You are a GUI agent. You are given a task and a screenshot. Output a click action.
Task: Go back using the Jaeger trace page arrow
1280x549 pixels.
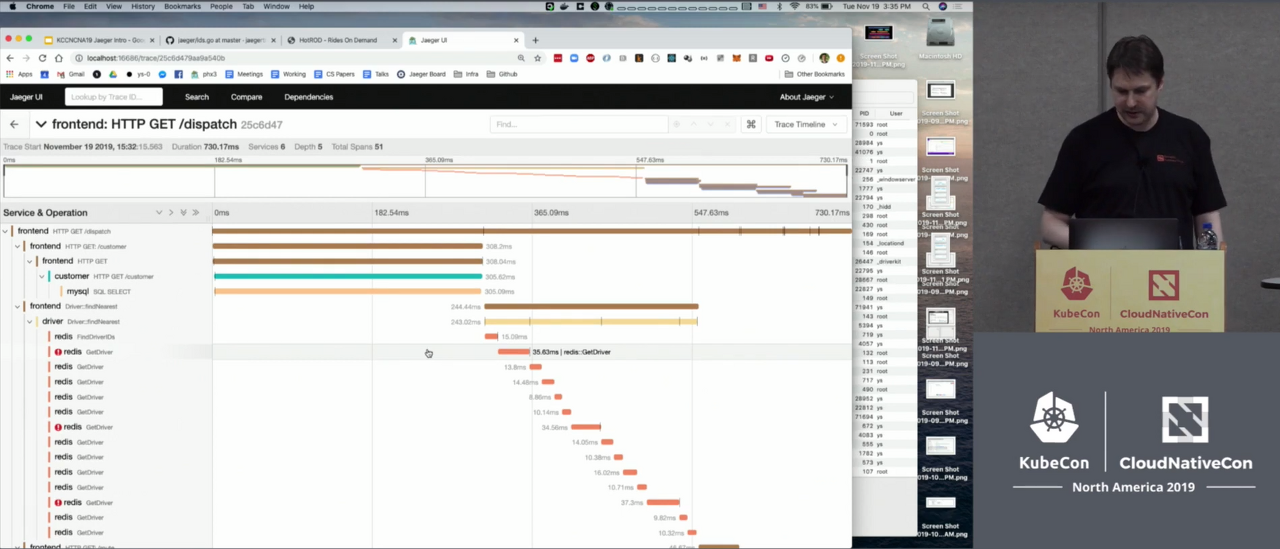click(14, 124)
